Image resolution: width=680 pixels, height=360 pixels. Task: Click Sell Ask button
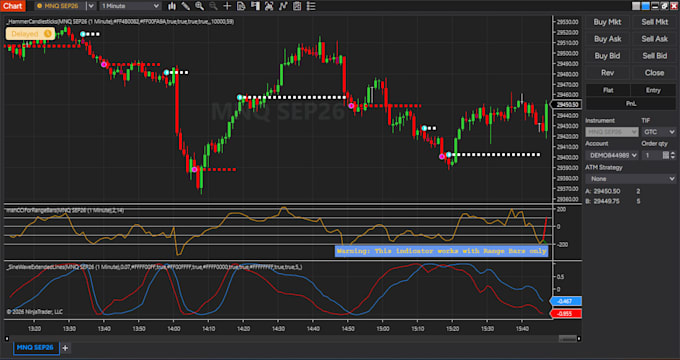654,39
